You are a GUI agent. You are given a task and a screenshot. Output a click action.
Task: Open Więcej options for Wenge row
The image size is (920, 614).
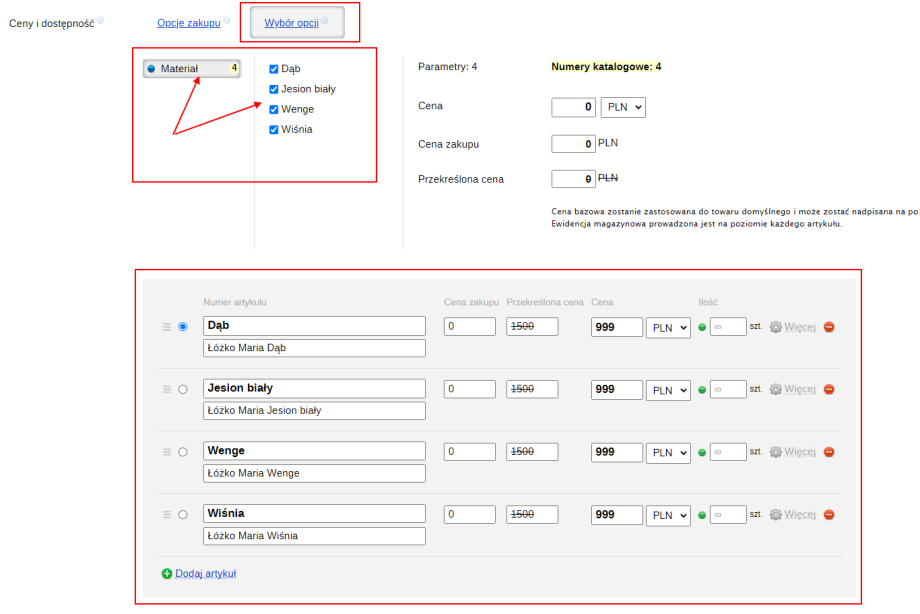[x=800, y=452]
